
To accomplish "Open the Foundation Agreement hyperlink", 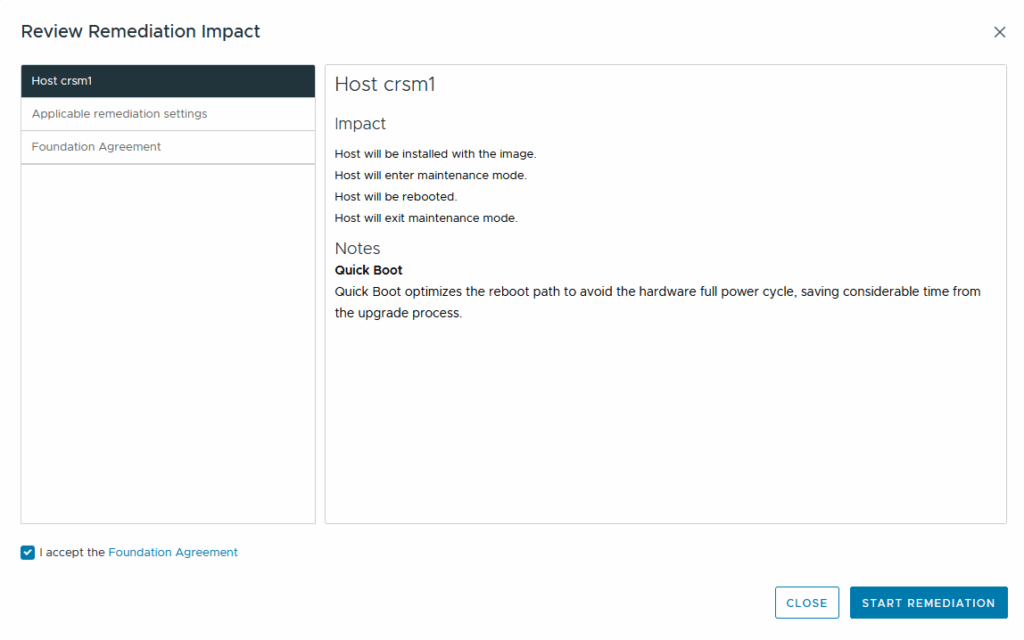I will 173,552.
